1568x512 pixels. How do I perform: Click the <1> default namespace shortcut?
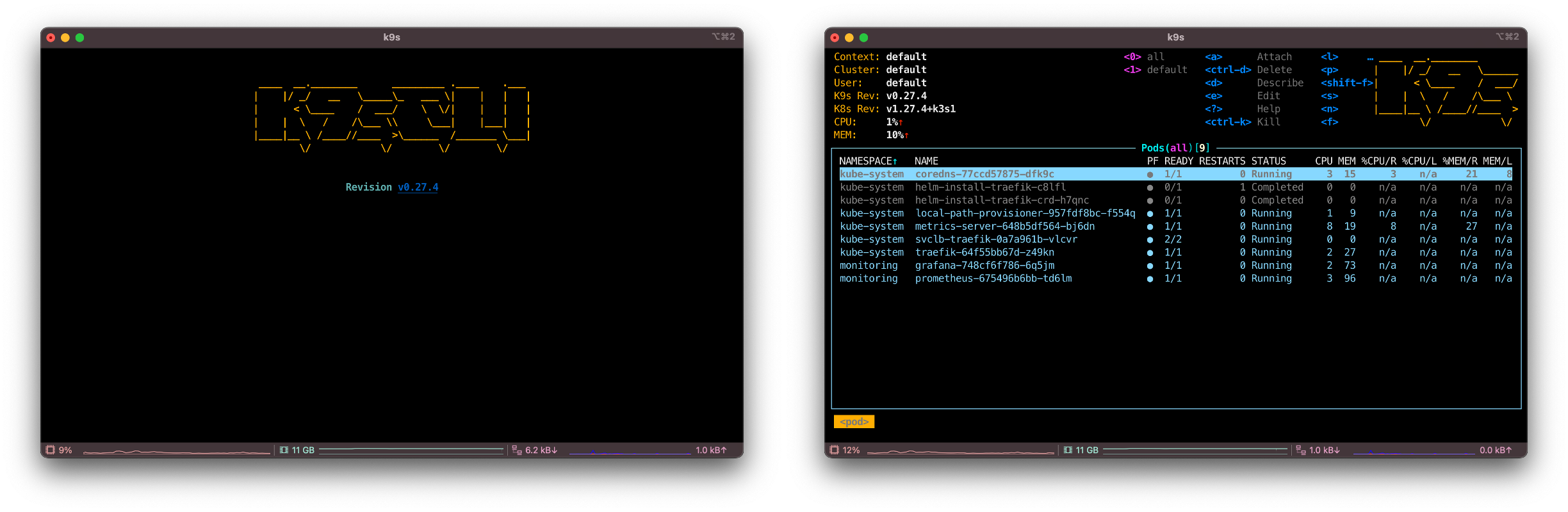[x=1156, y=70]
